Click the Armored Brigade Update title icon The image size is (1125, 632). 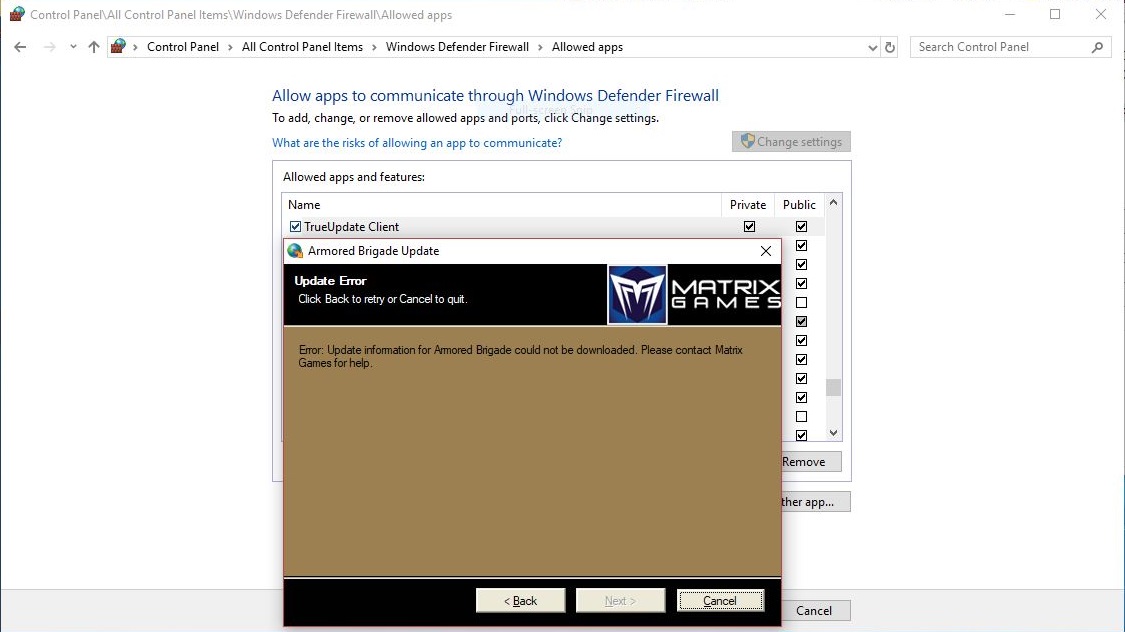point(295,250)
